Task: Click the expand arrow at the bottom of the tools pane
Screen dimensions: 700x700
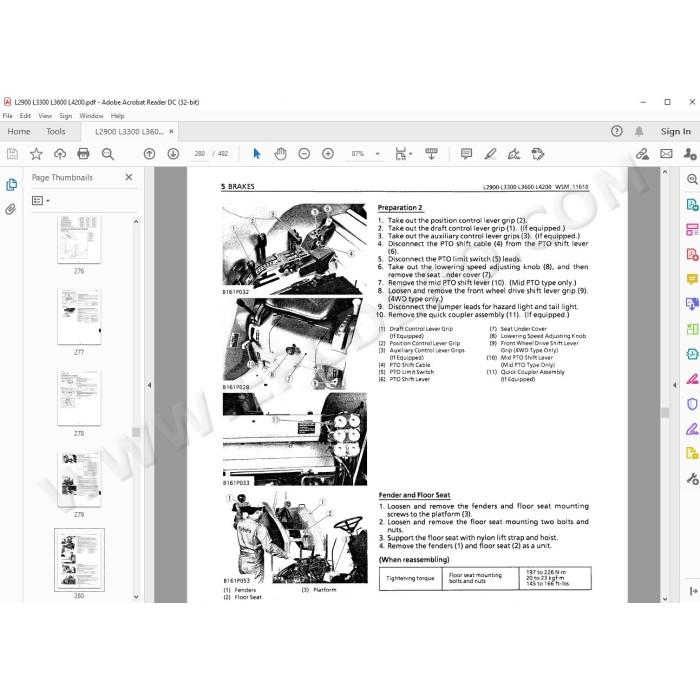Action: (693, 591)
